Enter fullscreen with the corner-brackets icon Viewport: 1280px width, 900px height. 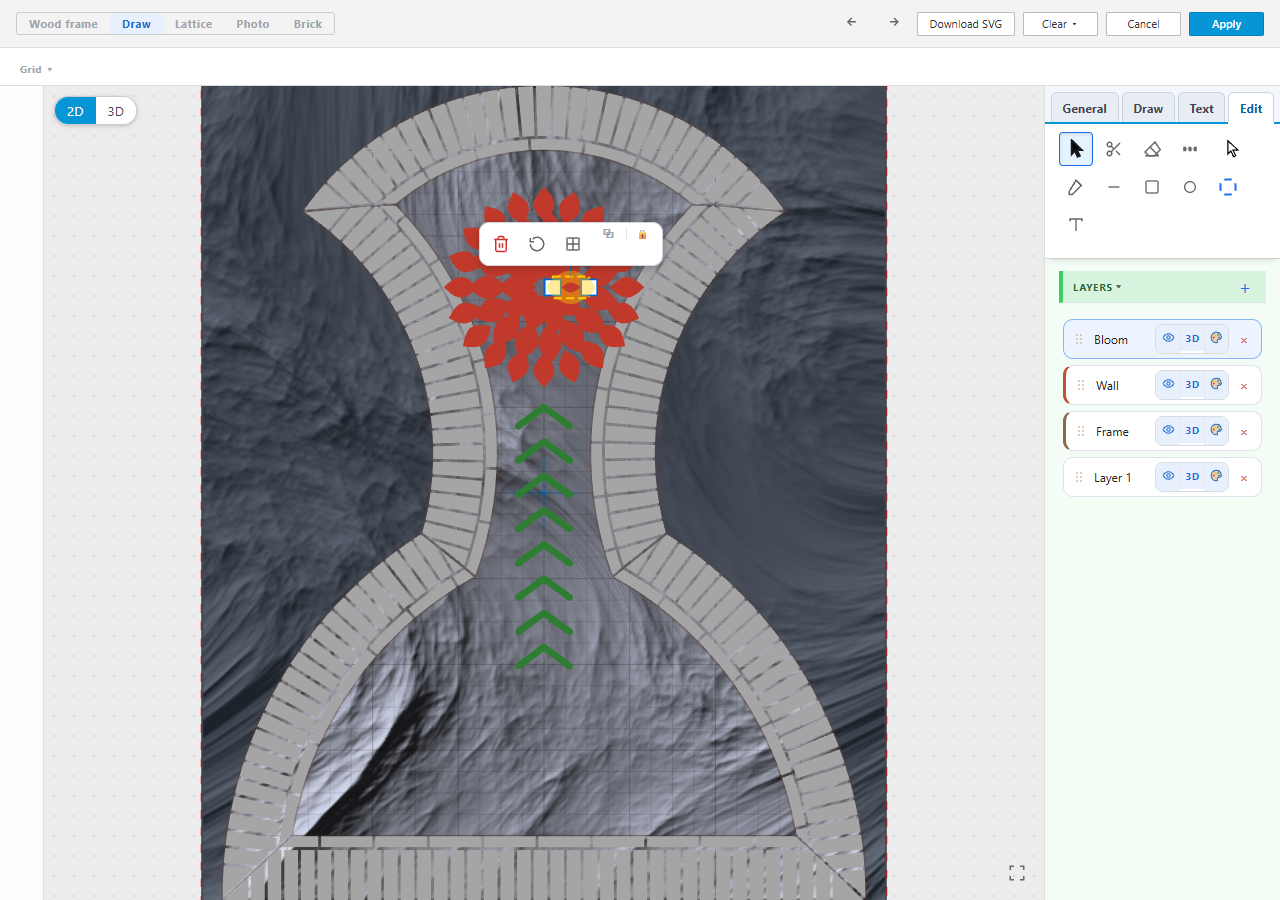click(x=1017, y=873)
